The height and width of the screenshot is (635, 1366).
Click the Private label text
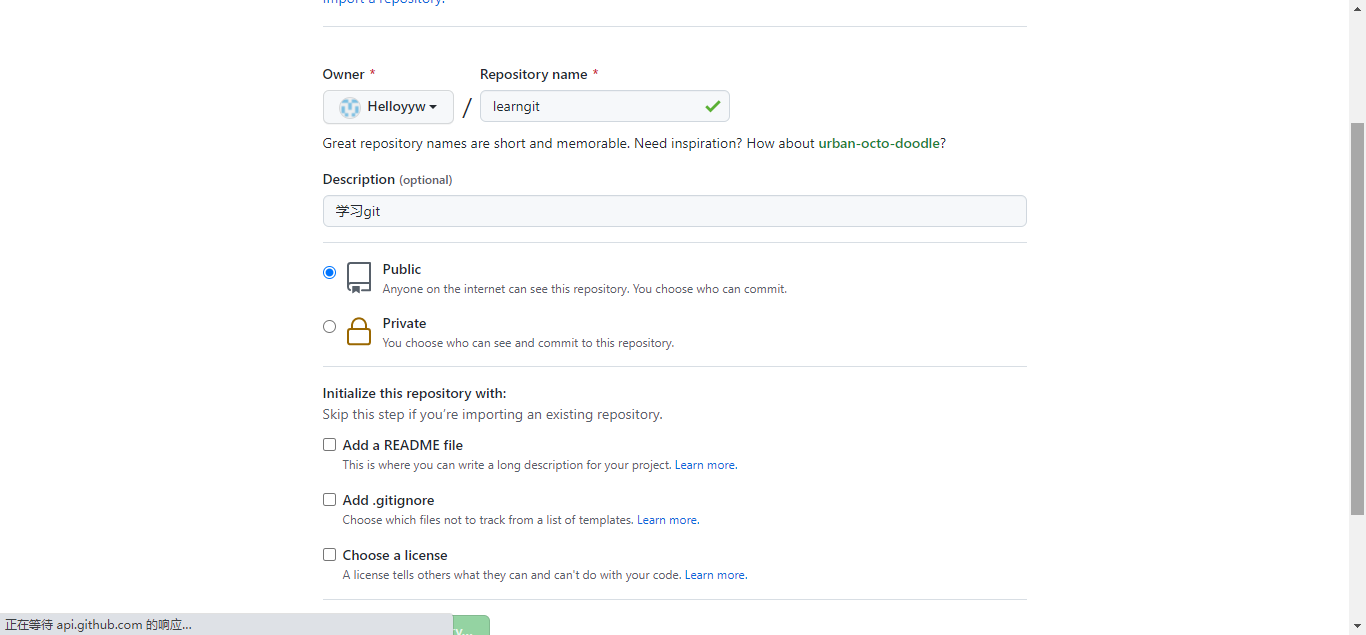[x=404, y=323]
